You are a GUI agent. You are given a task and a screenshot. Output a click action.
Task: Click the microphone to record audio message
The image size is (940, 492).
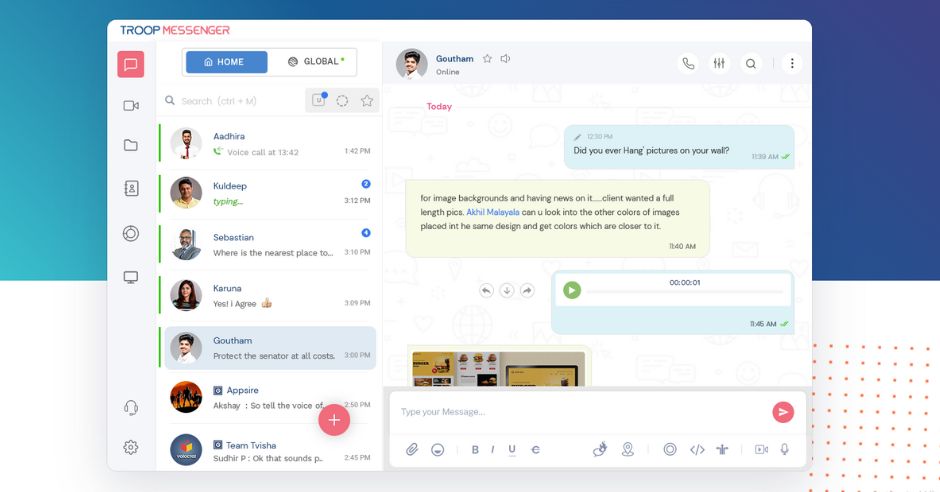pyautogui.click(x=784, y=450)
